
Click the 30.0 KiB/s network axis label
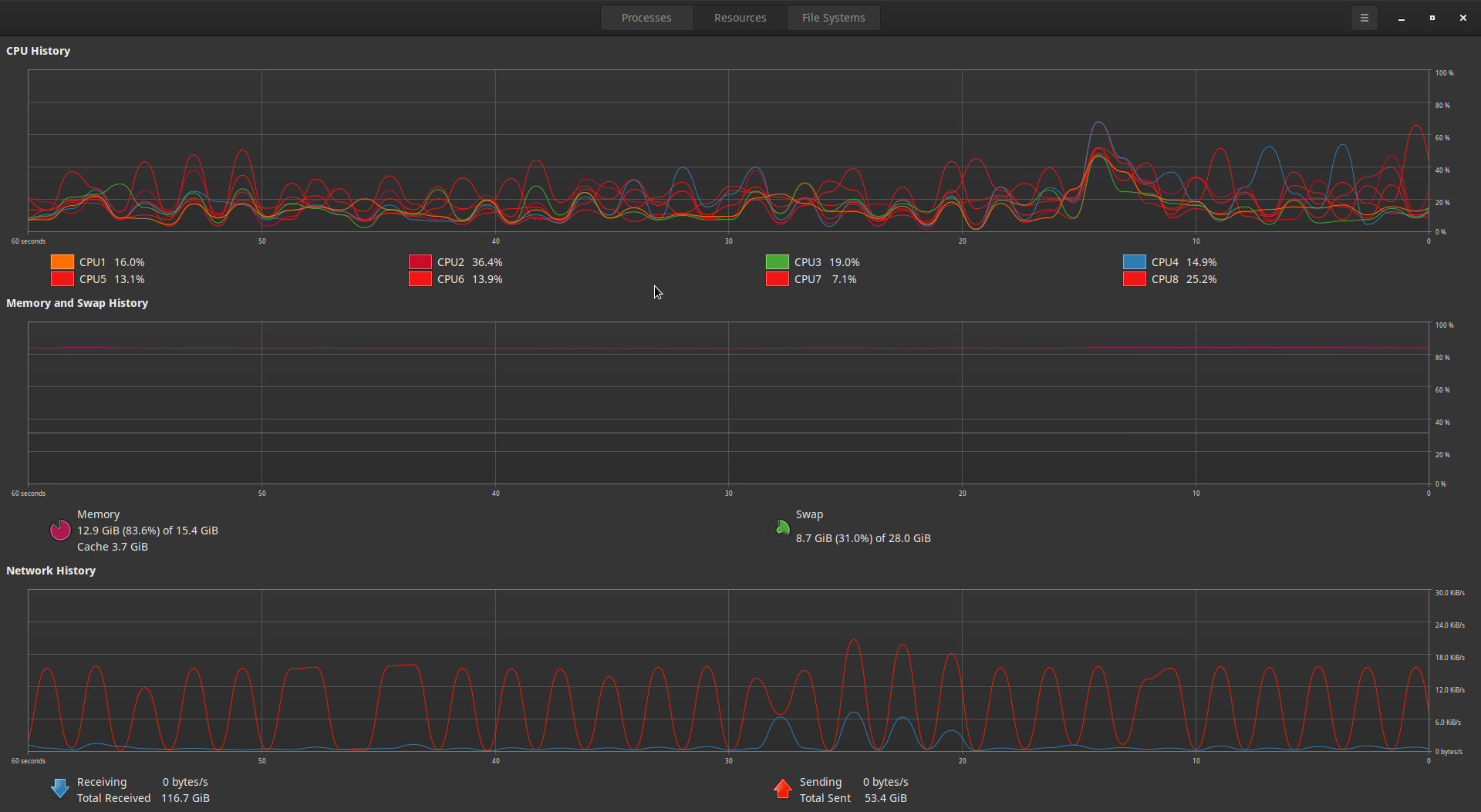tap(1449, 593)
